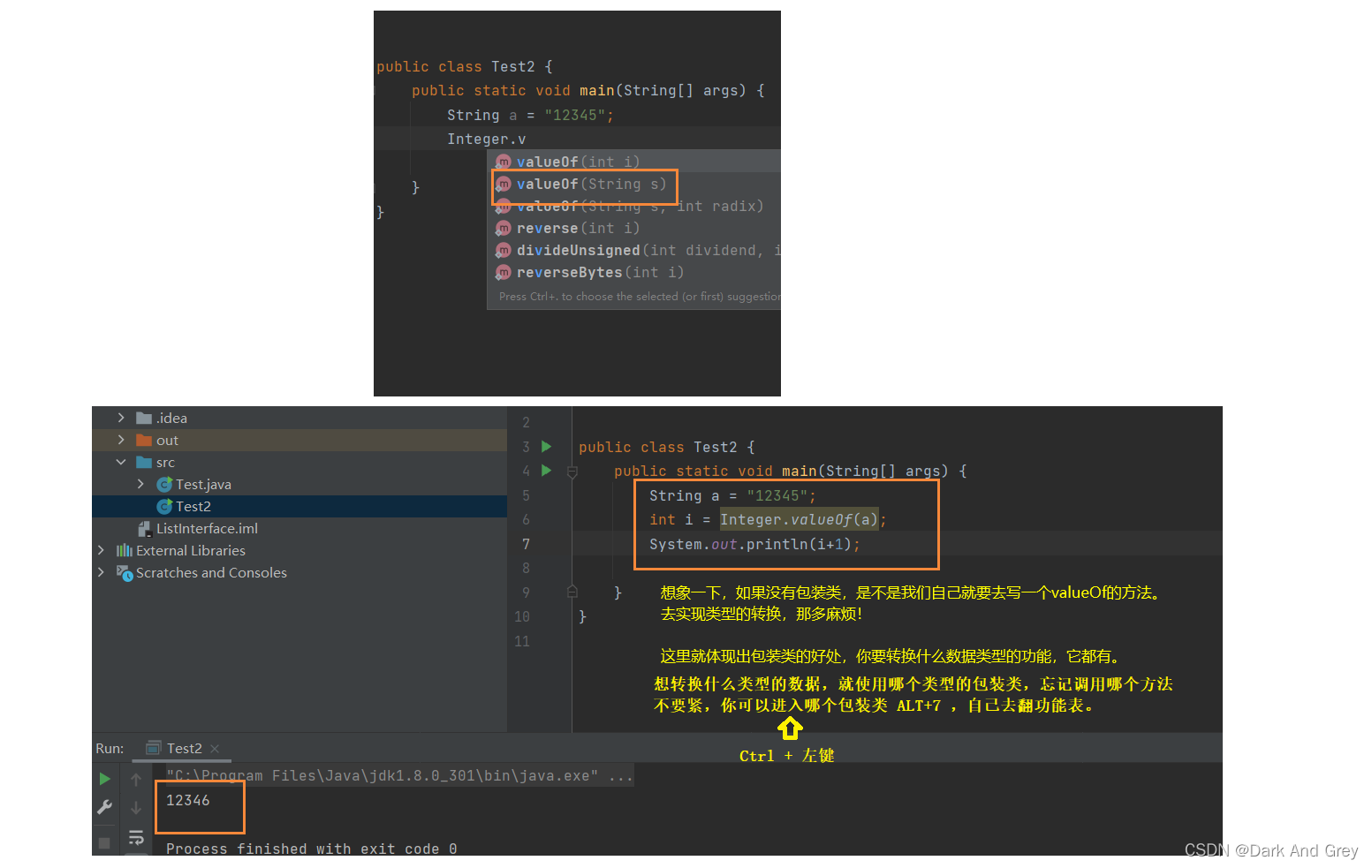Image resolution: width=1372 pixels, height=868 pixels.
Task: Click 'Integer.v' typed text in upper editor
Action: click(x=486, y=139)
